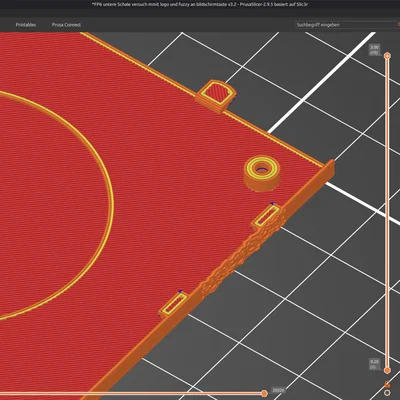Click the vertical layer slider track midpoint

(x=387, y=213)
